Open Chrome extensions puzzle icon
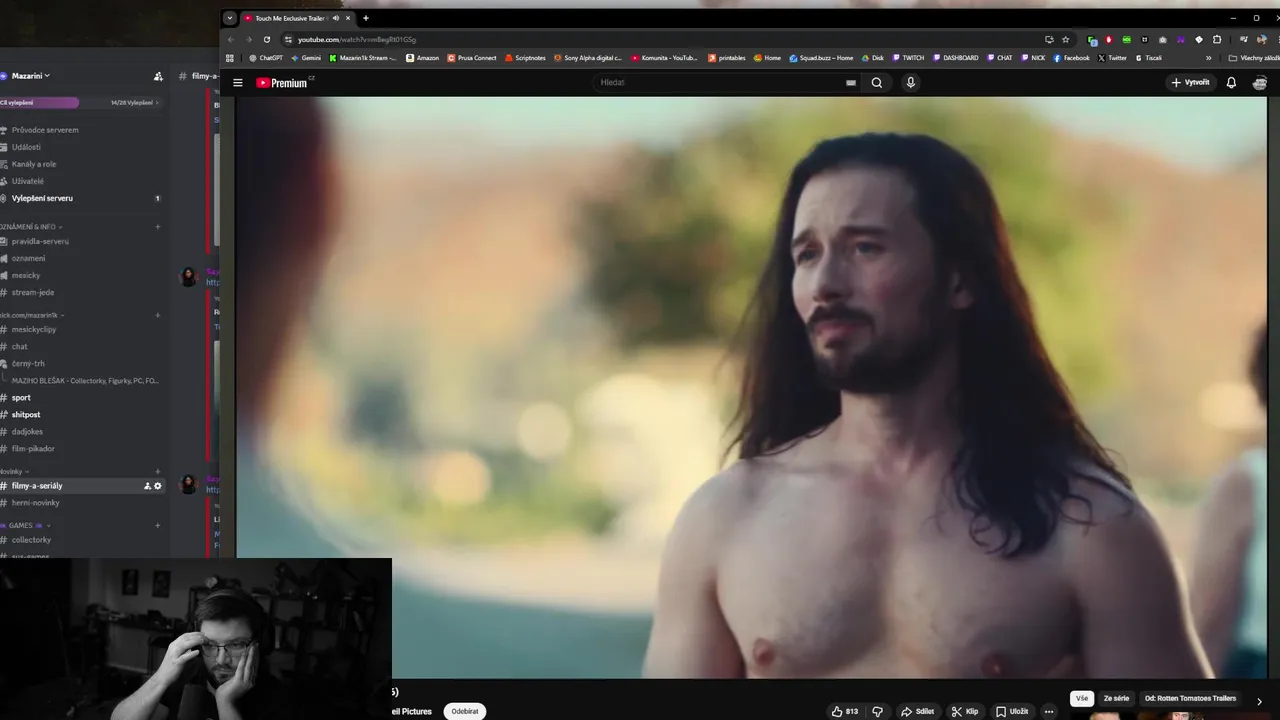Screen dimensions: 1280x720 1217,39
